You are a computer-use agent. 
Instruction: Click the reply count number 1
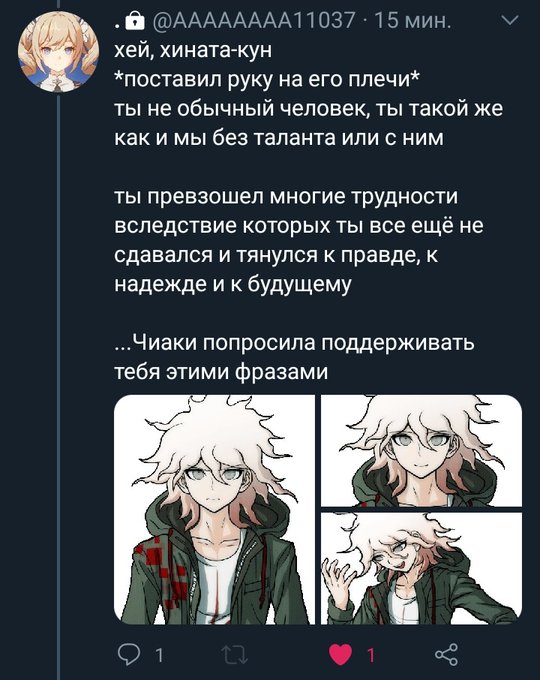coord(159,655)
